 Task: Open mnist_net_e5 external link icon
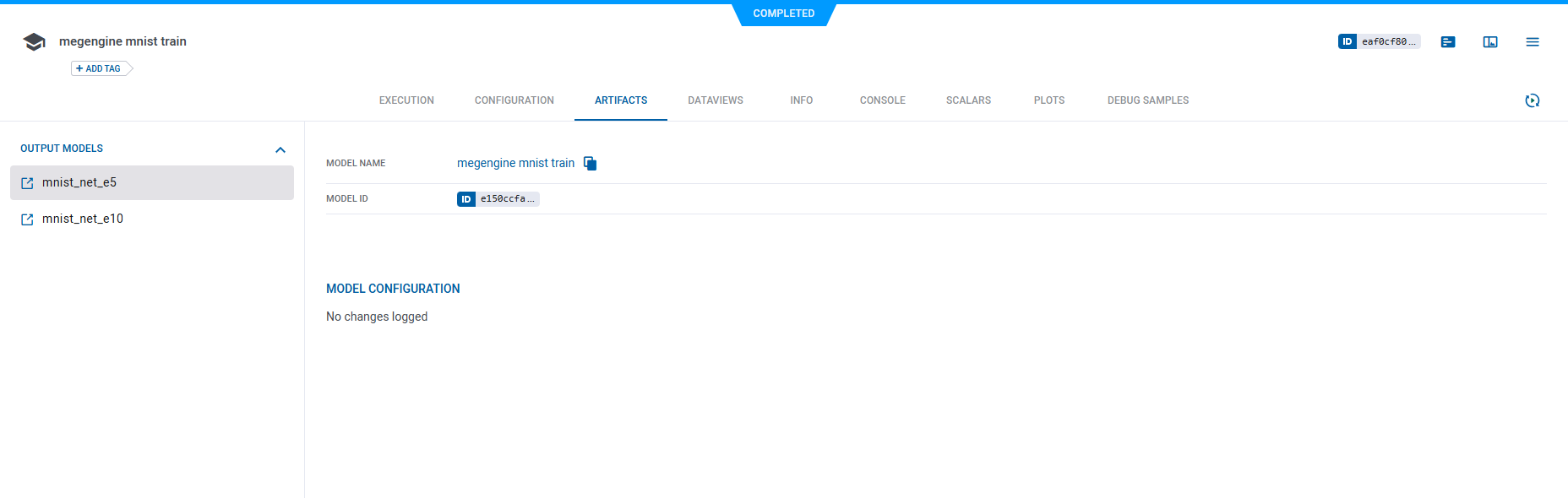[x=27, y=183]
